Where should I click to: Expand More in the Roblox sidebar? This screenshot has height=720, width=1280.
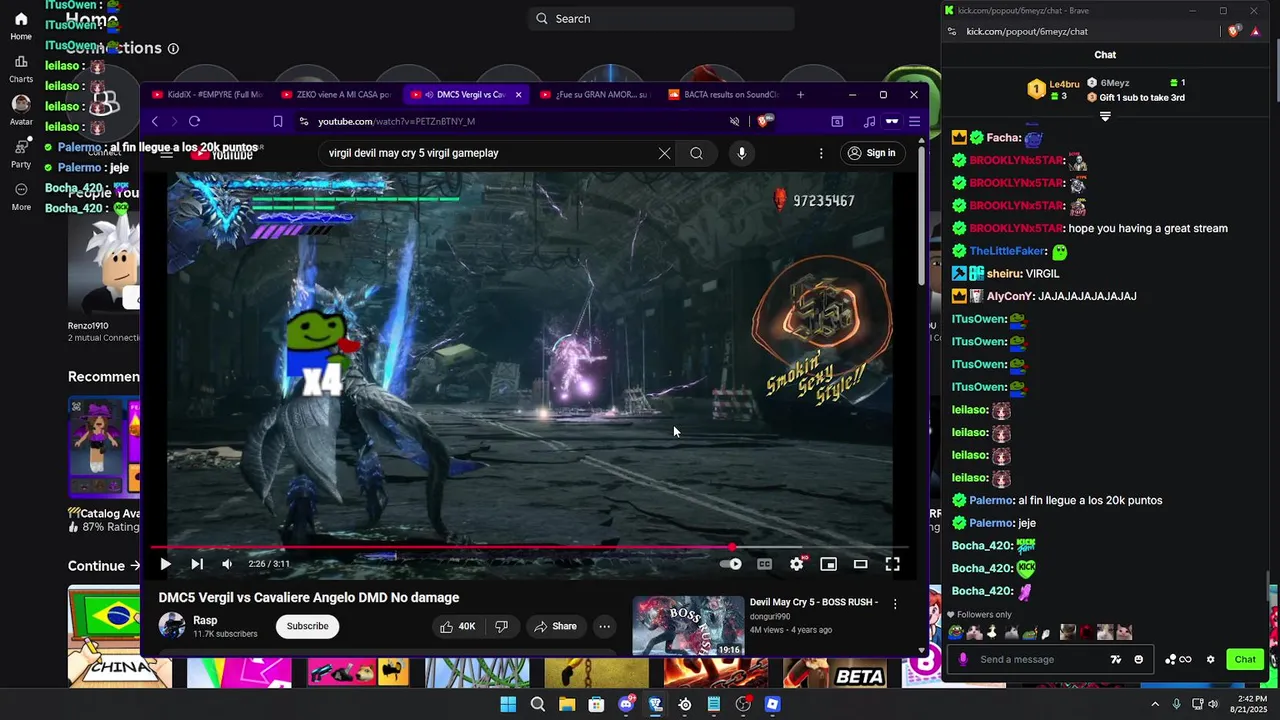(x=21, y=196)
